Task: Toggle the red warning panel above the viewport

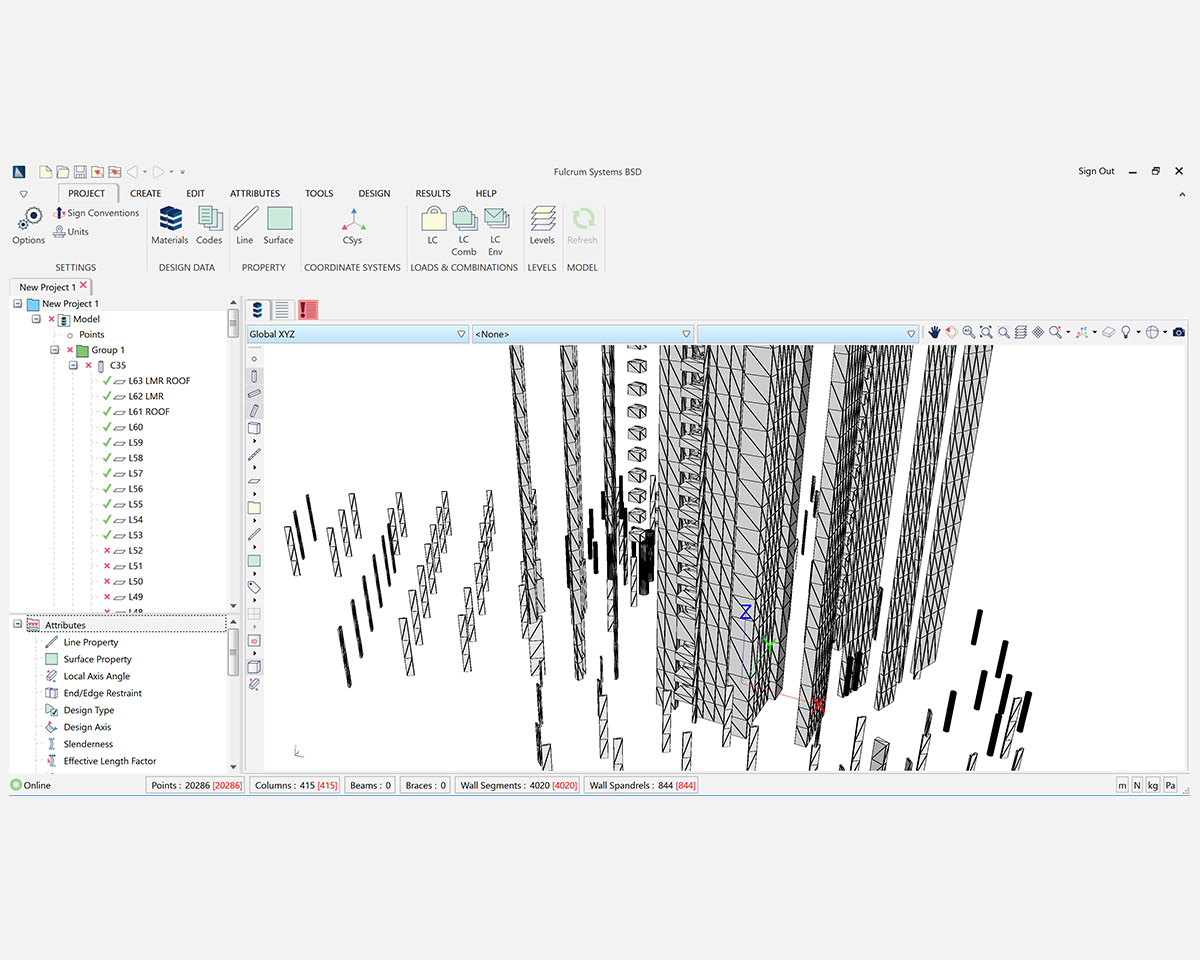Action: [307, 309]
